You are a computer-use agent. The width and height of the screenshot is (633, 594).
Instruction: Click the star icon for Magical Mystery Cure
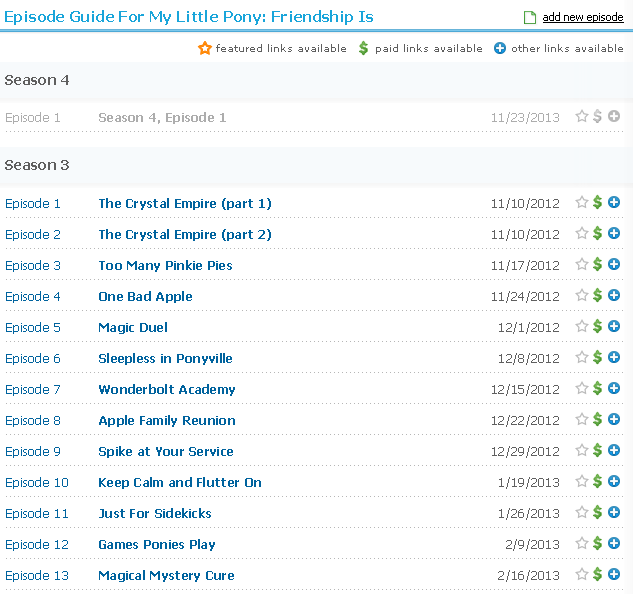[582, 574]
